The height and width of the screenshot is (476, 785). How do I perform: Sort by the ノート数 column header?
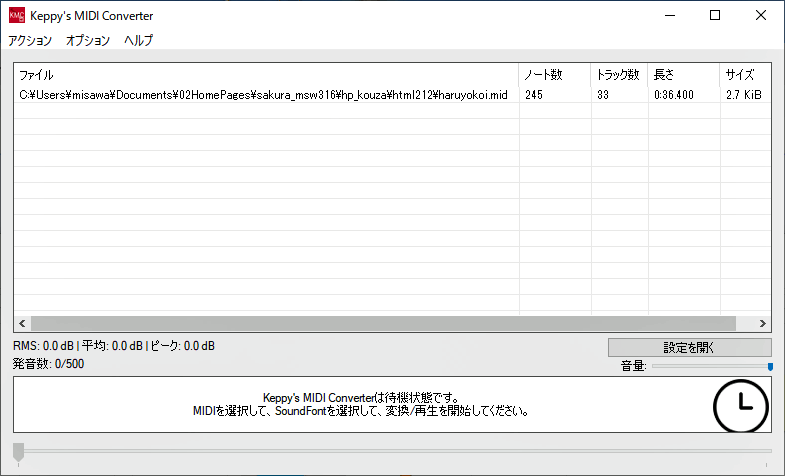(x=555, y=75)
